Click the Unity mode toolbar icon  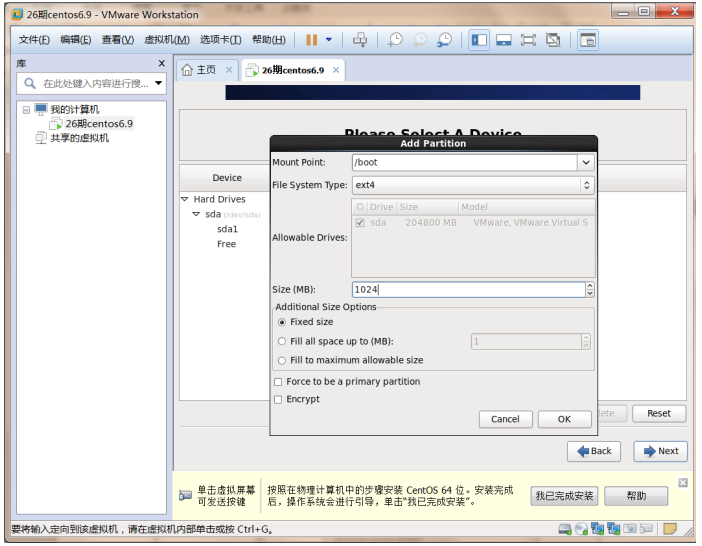pos(553,40)
